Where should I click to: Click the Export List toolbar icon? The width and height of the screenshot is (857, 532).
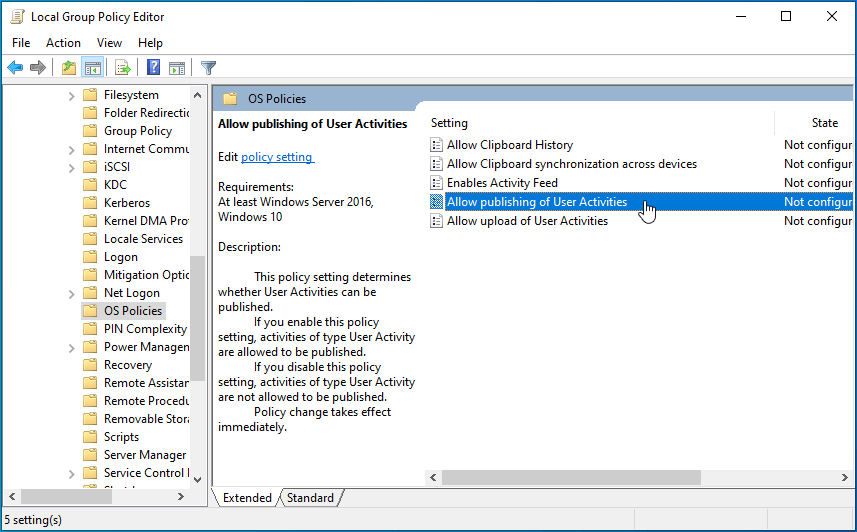click(123, 68)
